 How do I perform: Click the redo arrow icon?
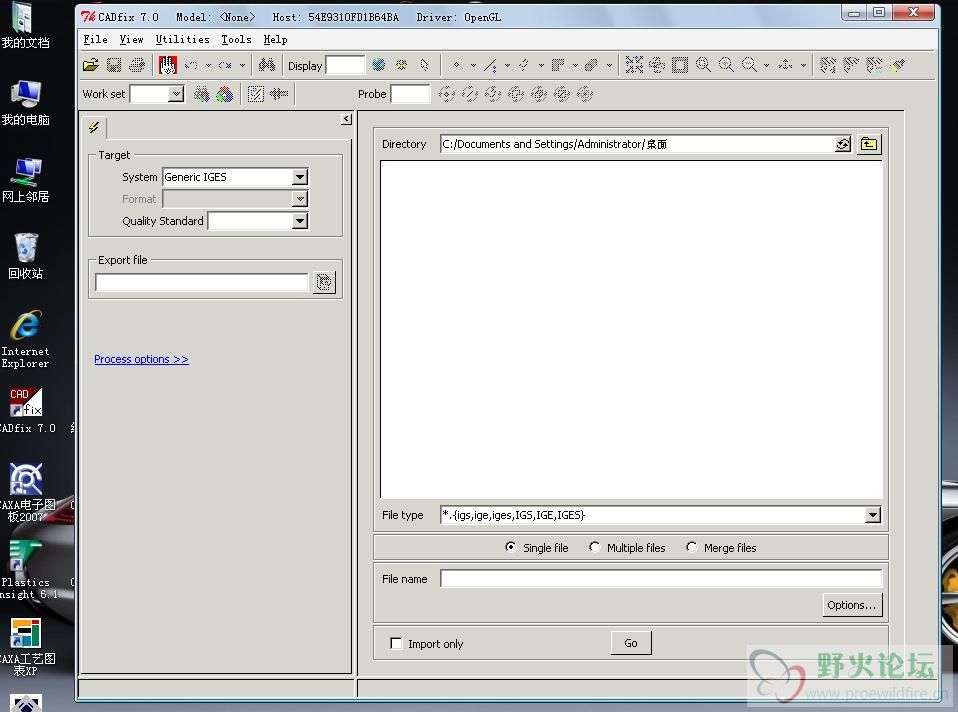tap(225, 65)
